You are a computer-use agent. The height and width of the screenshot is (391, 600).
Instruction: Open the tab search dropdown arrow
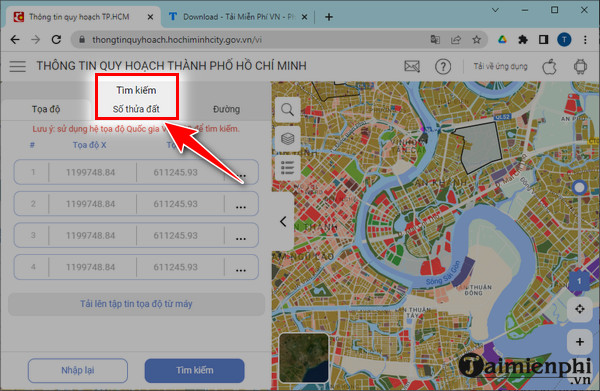pos(495,10)
